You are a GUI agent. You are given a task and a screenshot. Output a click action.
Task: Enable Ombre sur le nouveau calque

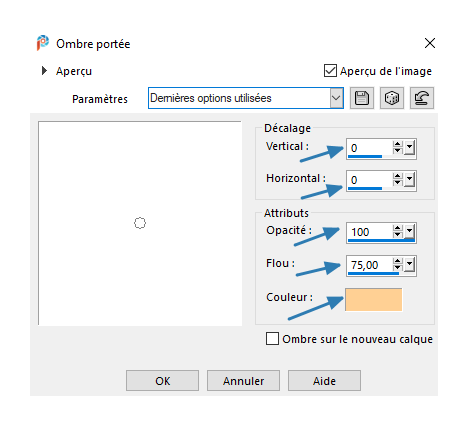[x=272, y=339]
